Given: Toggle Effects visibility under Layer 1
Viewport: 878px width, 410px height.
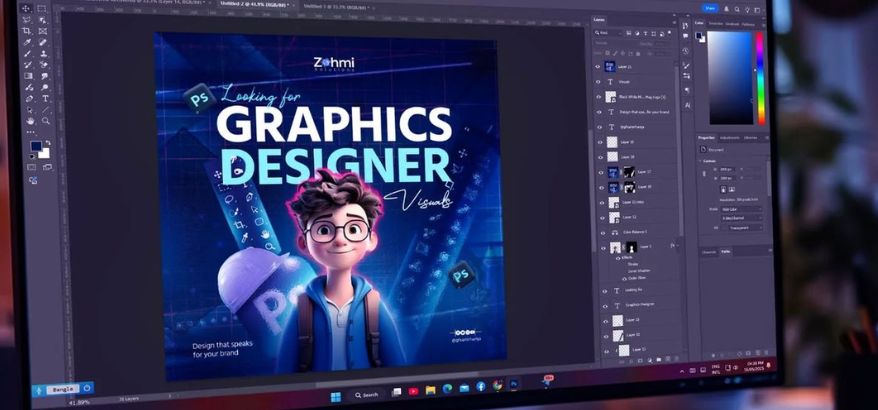Looking at the screenshot, I should (x=618, y=258).
